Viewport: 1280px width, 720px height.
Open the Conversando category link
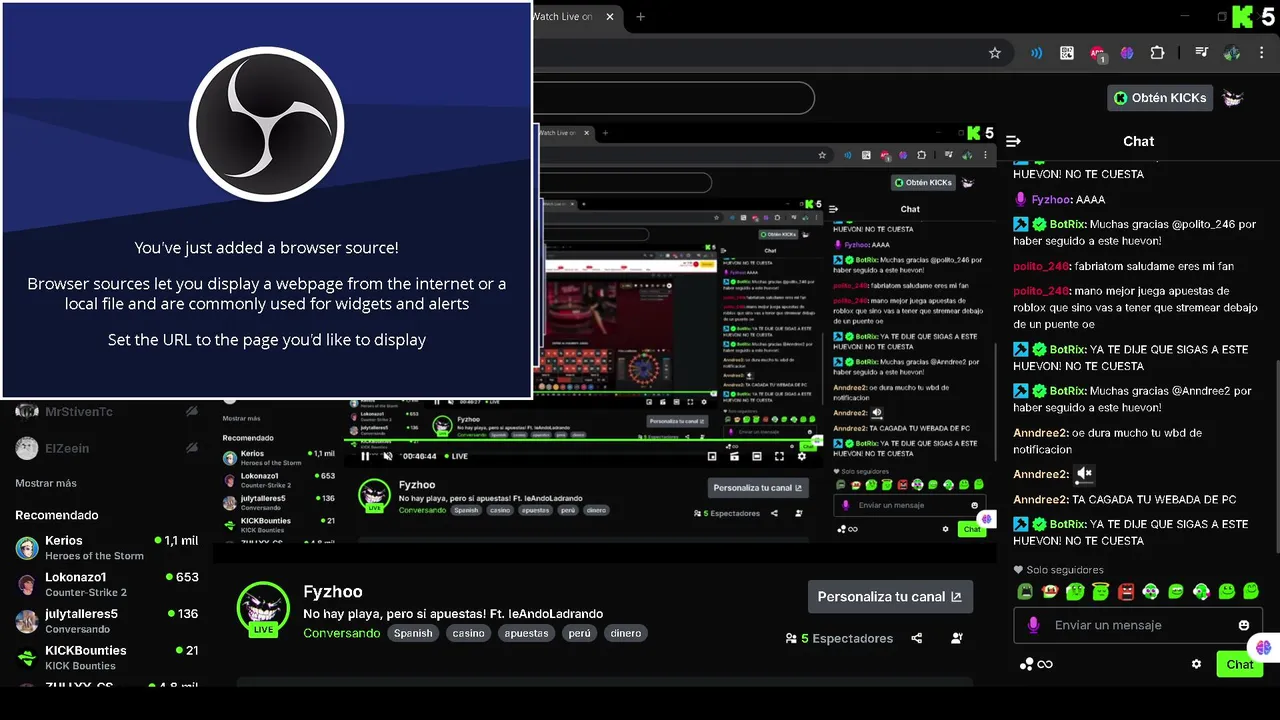coord(341,633)
